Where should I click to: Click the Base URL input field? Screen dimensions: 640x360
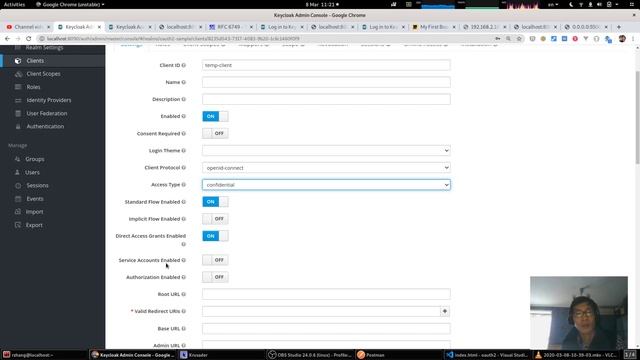click(326, 328)
